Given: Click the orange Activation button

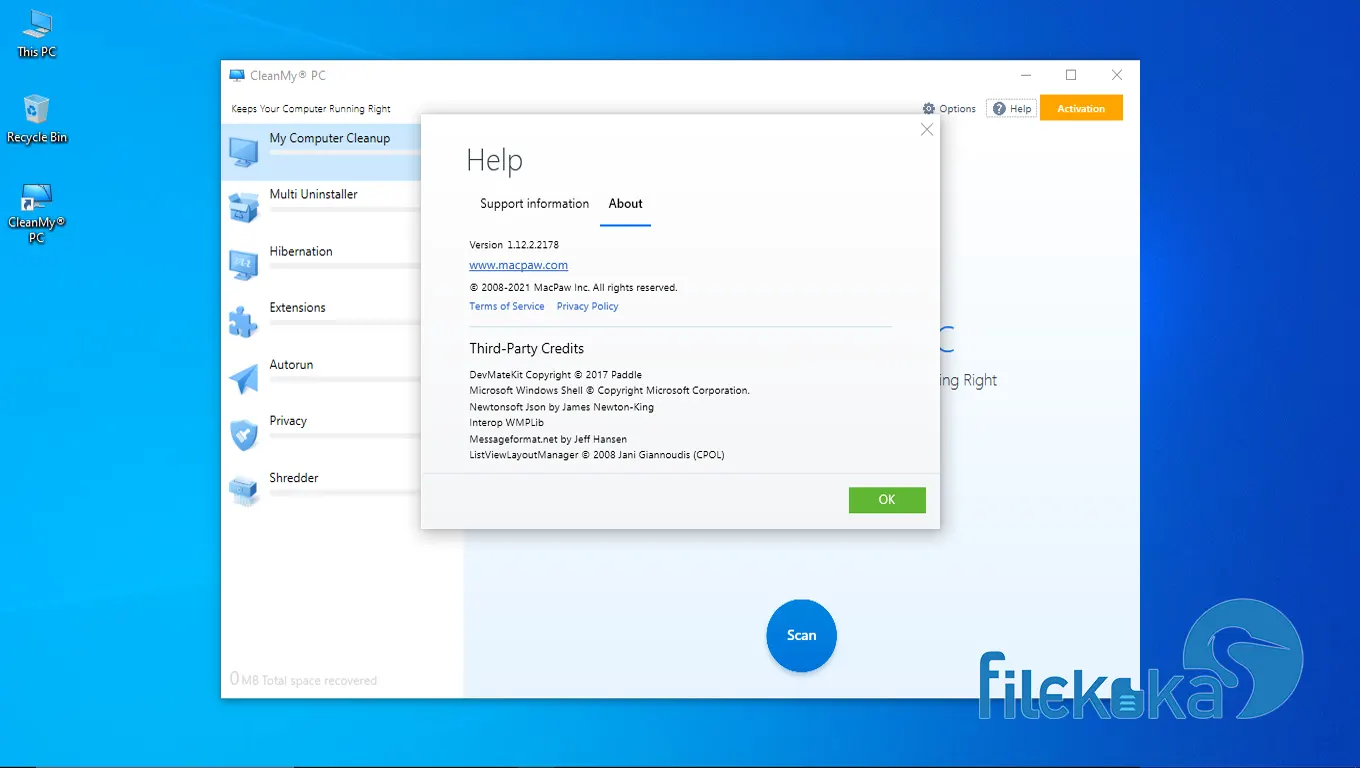Looking at the screenshot, I should point(1081,108).
